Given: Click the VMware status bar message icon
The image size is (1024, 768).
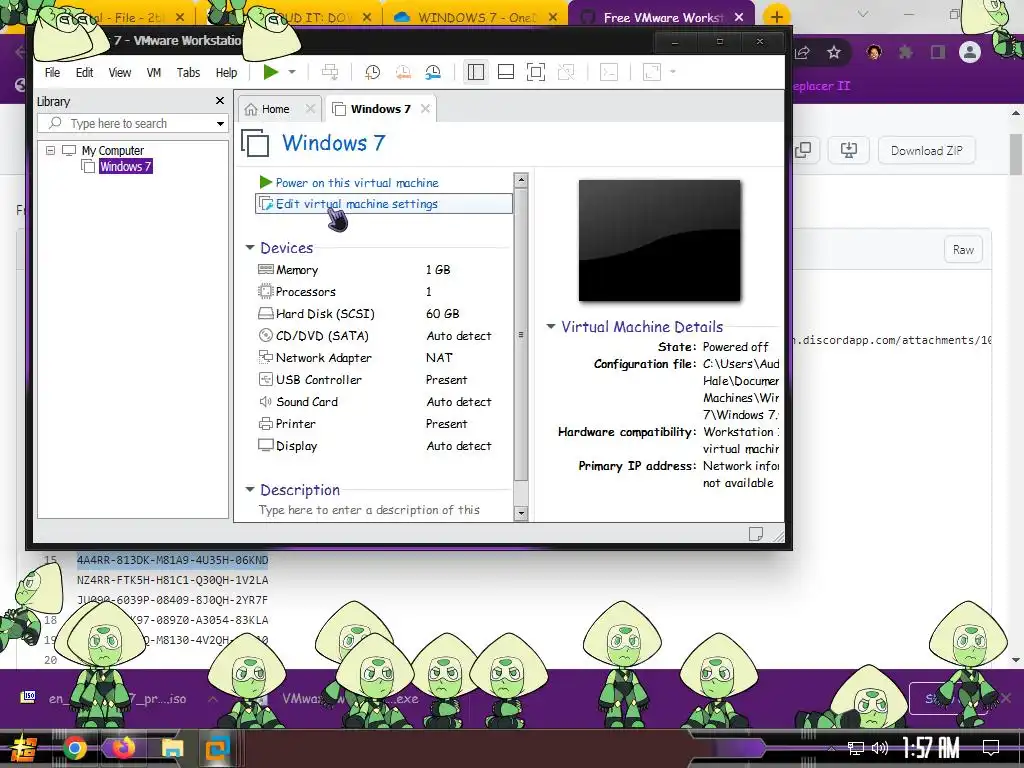Looking at the screenshot, I should pyautogui.click(x=756, y=534).
